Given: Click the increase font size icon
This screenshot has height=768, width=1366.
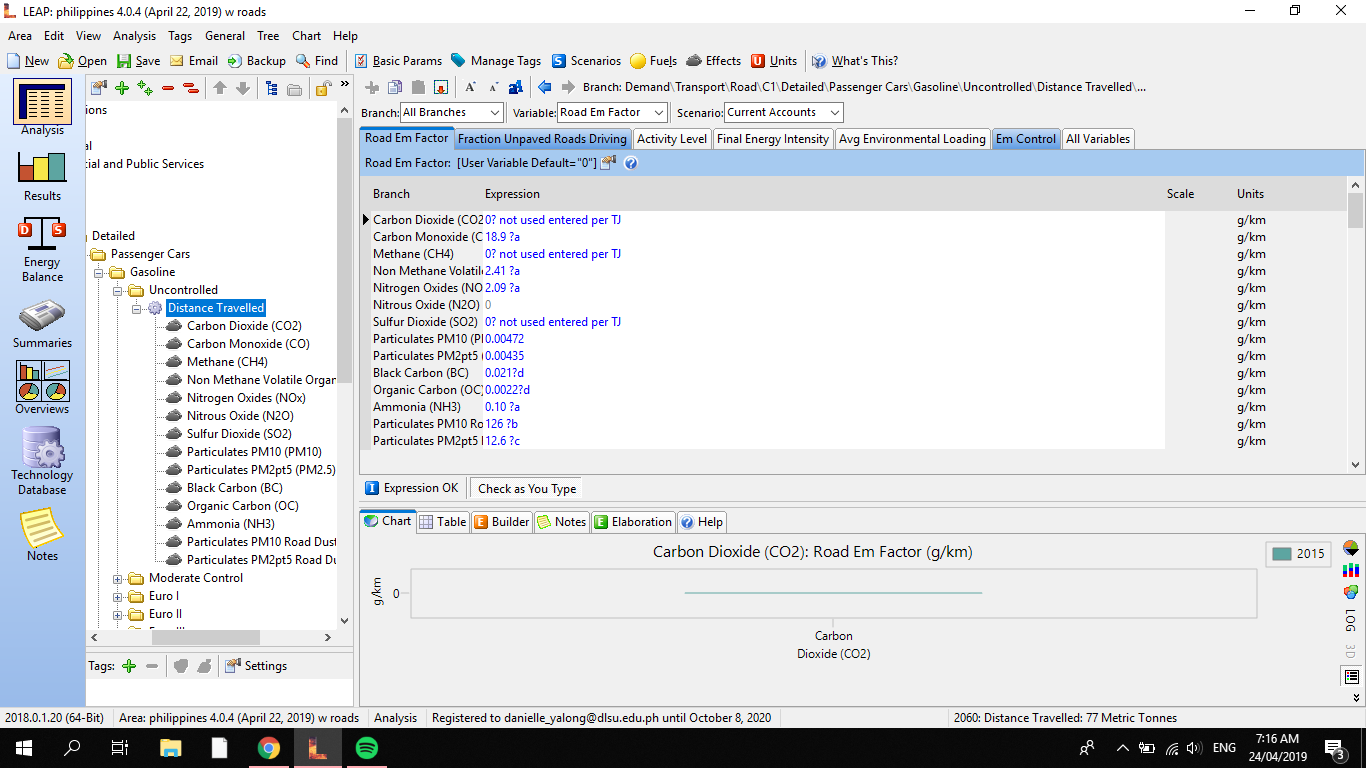Looking at the screenshot, I should [x=470, y=87].
